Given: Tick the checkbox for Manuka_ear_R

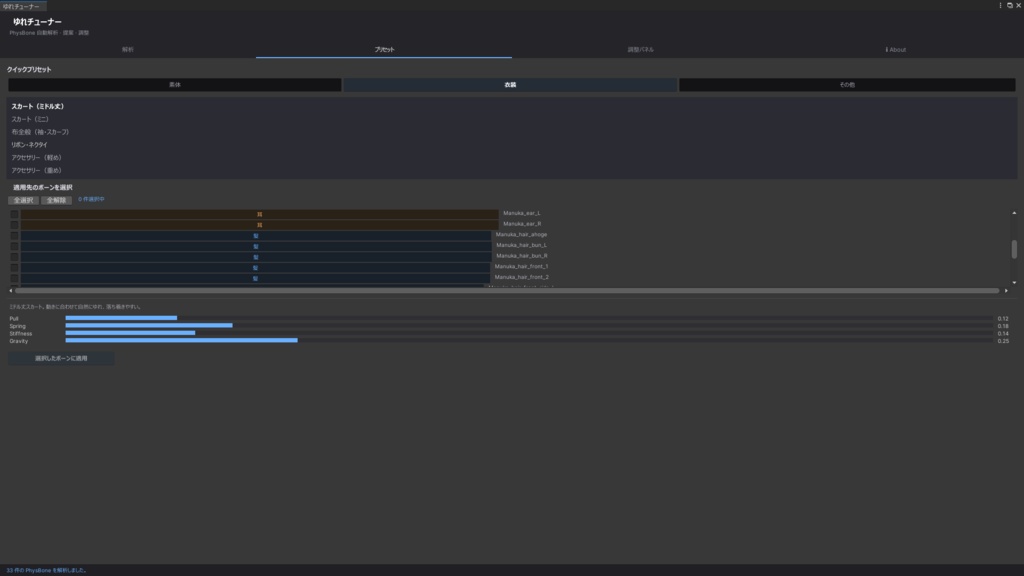Looking at the screenshot, I should click(x=14, y=225).
